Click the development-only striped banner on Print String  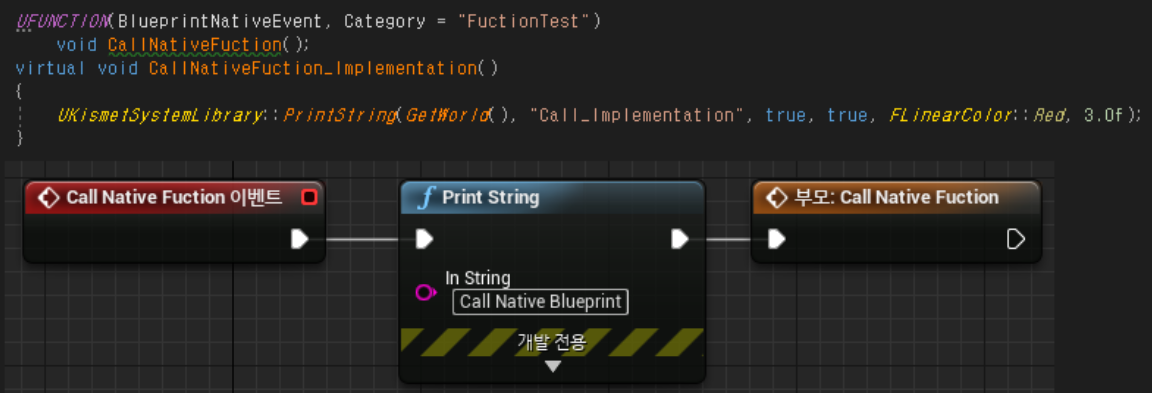coord(552,342)
